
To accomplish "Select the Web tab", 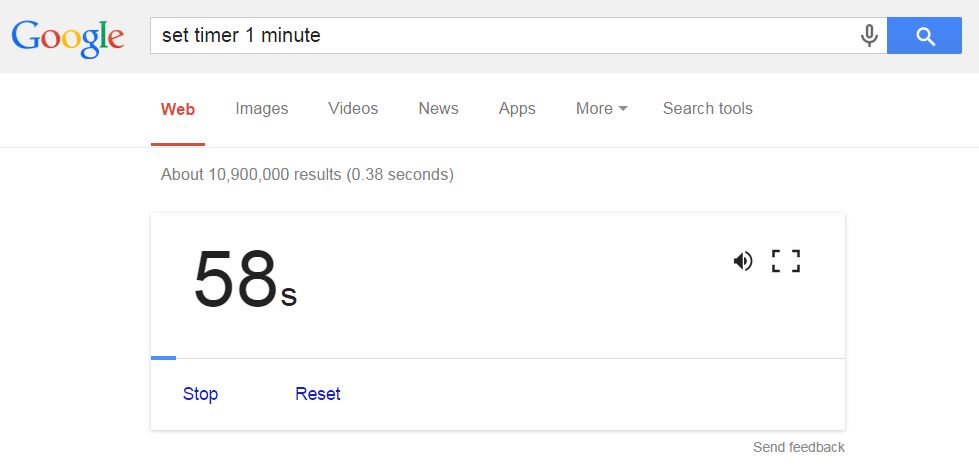I will (x=178, y=109).
